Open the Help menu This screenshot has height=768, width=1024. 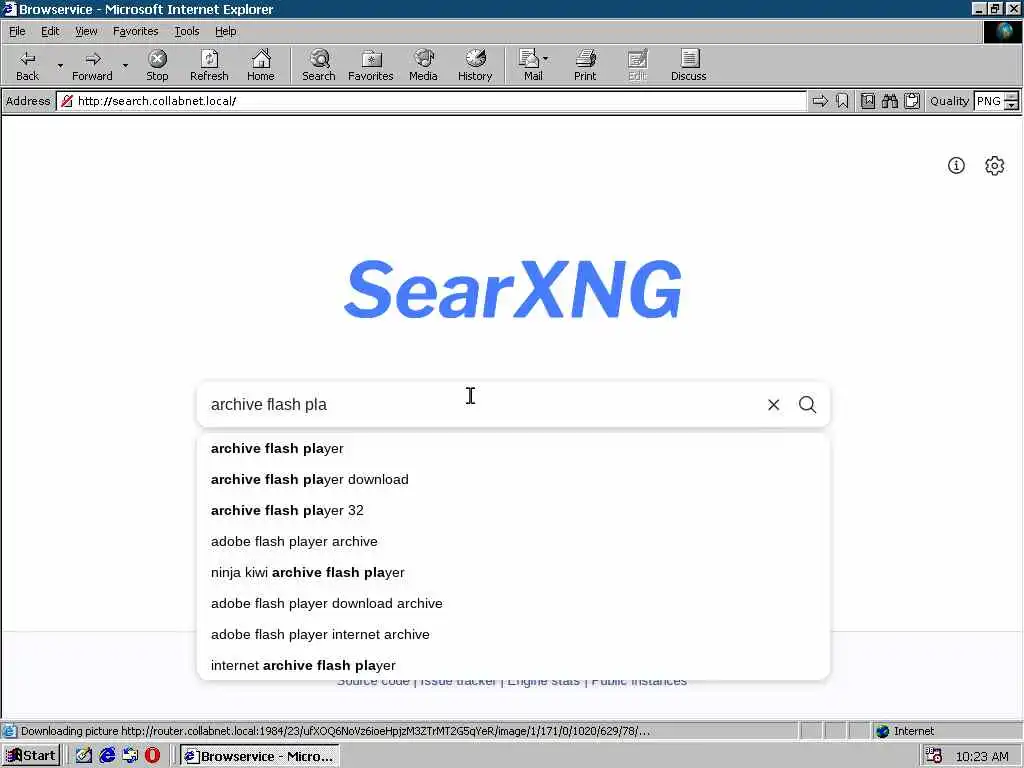point(225,31)
